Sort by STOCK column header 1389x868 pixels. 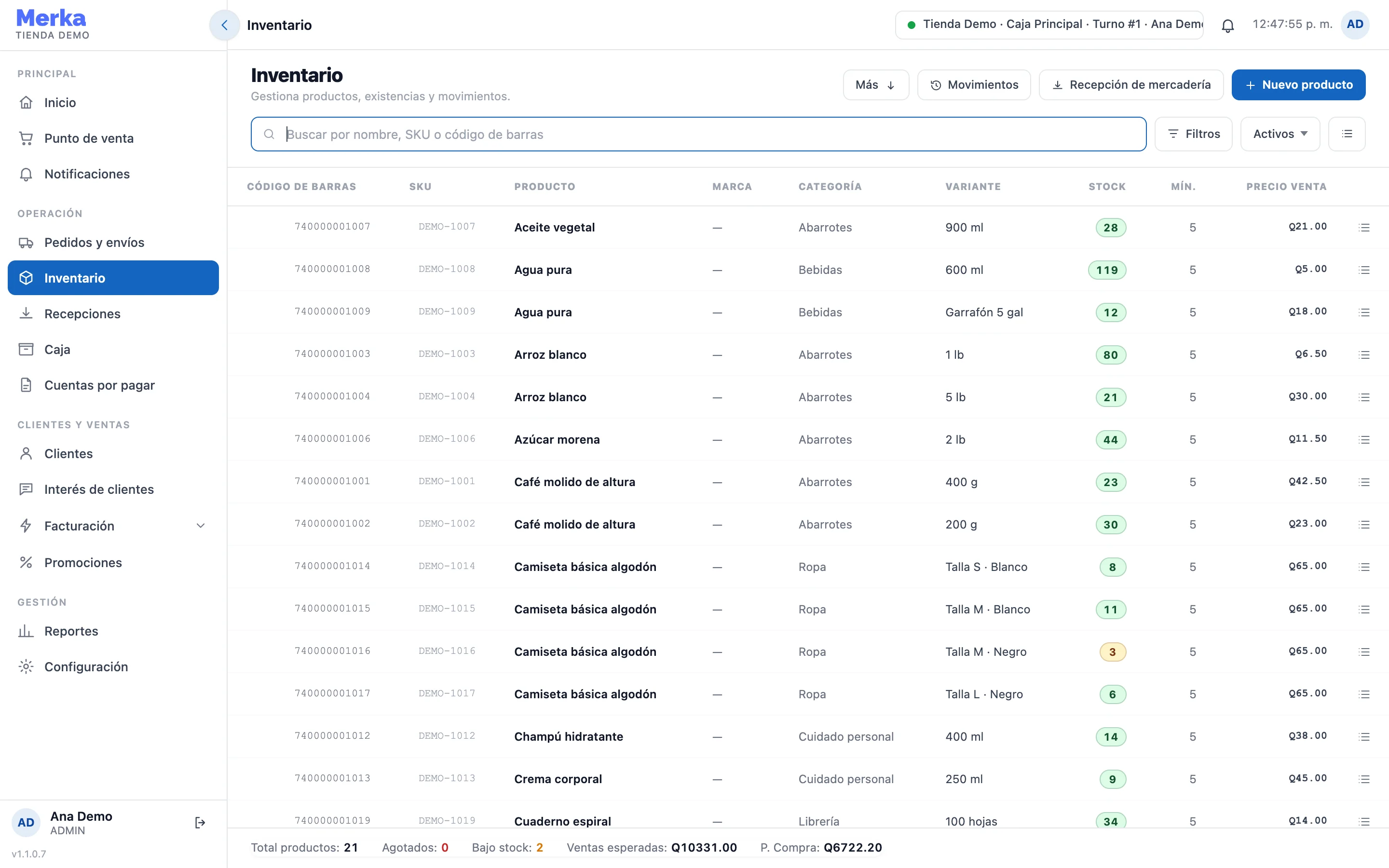[1106, 187]
